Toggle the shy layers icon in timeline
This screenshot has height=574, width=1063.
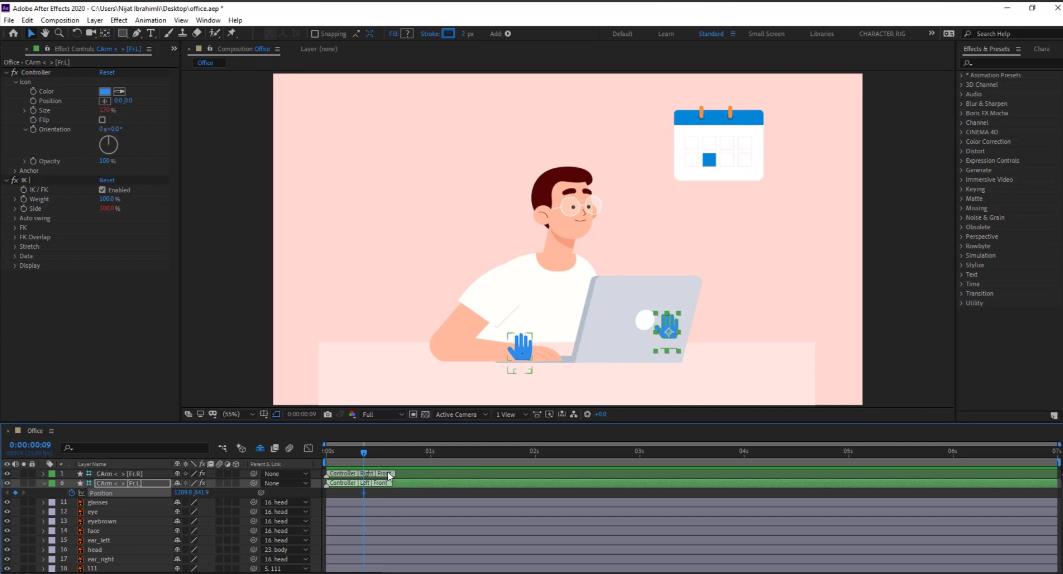tap(260, 448)
